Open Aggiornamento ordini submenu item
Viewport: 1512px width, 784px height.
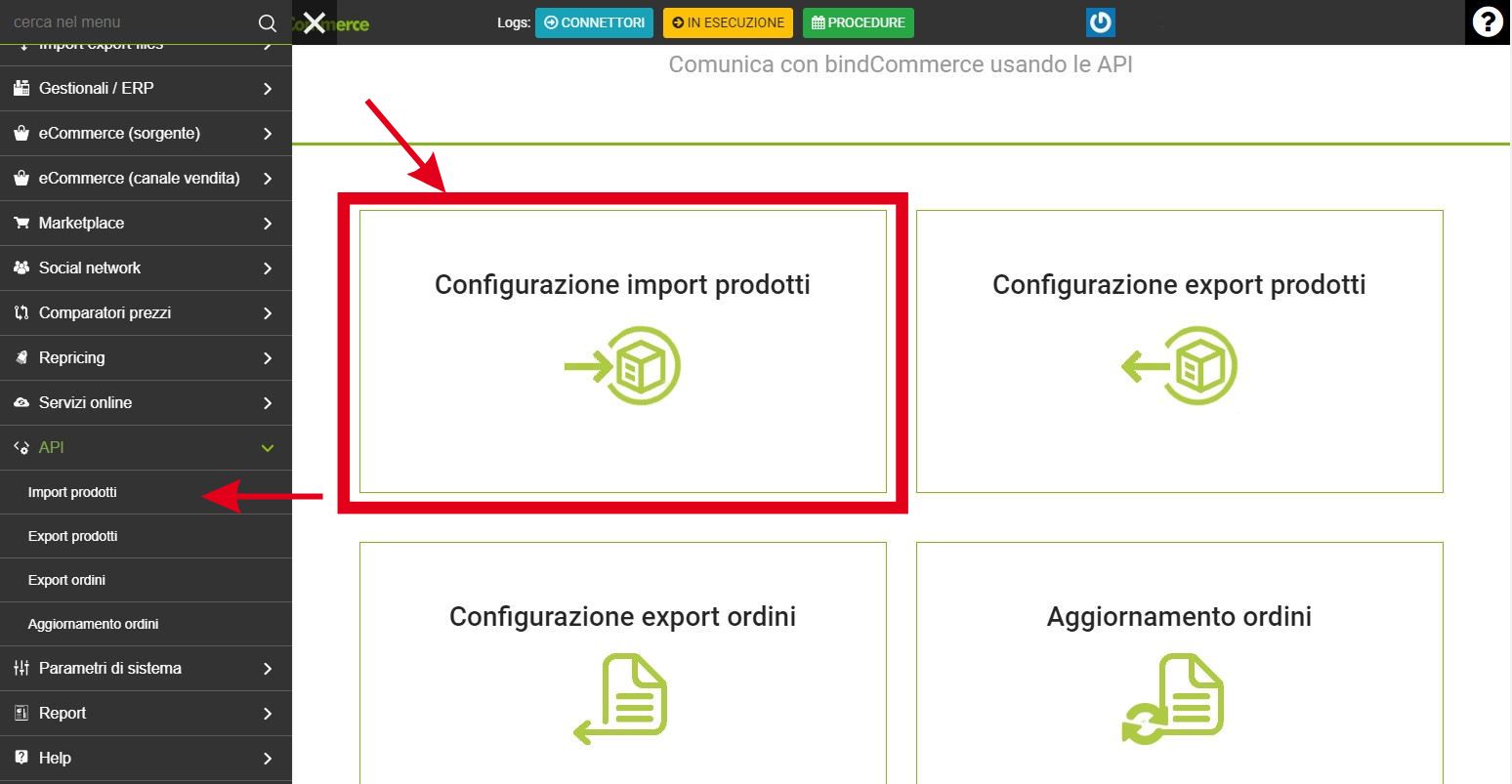(x=94, y=624)
